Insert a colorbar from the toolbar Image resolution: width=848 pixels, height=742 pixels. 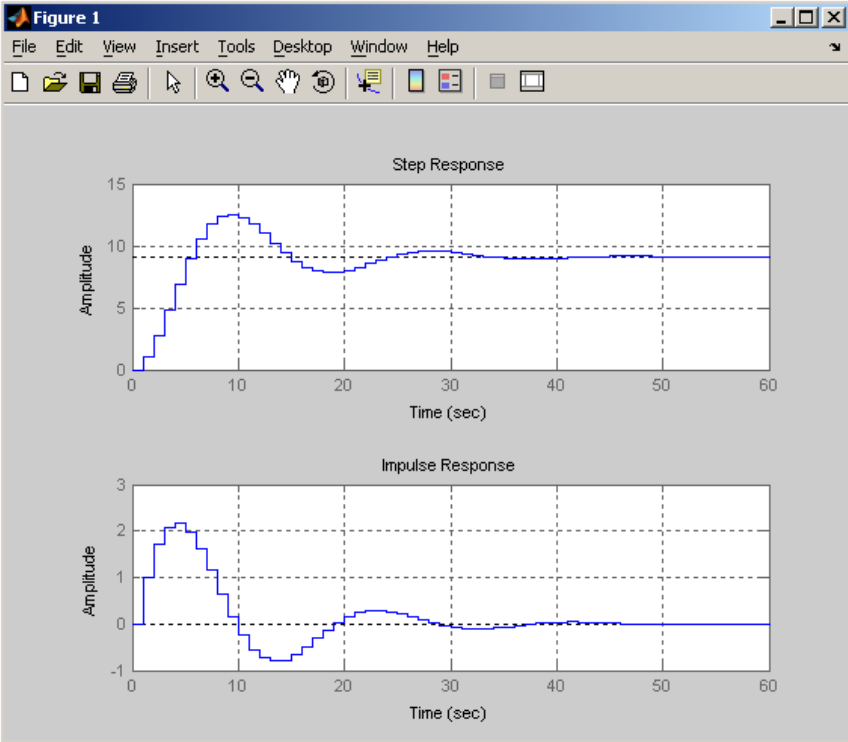tap(416, 81)
